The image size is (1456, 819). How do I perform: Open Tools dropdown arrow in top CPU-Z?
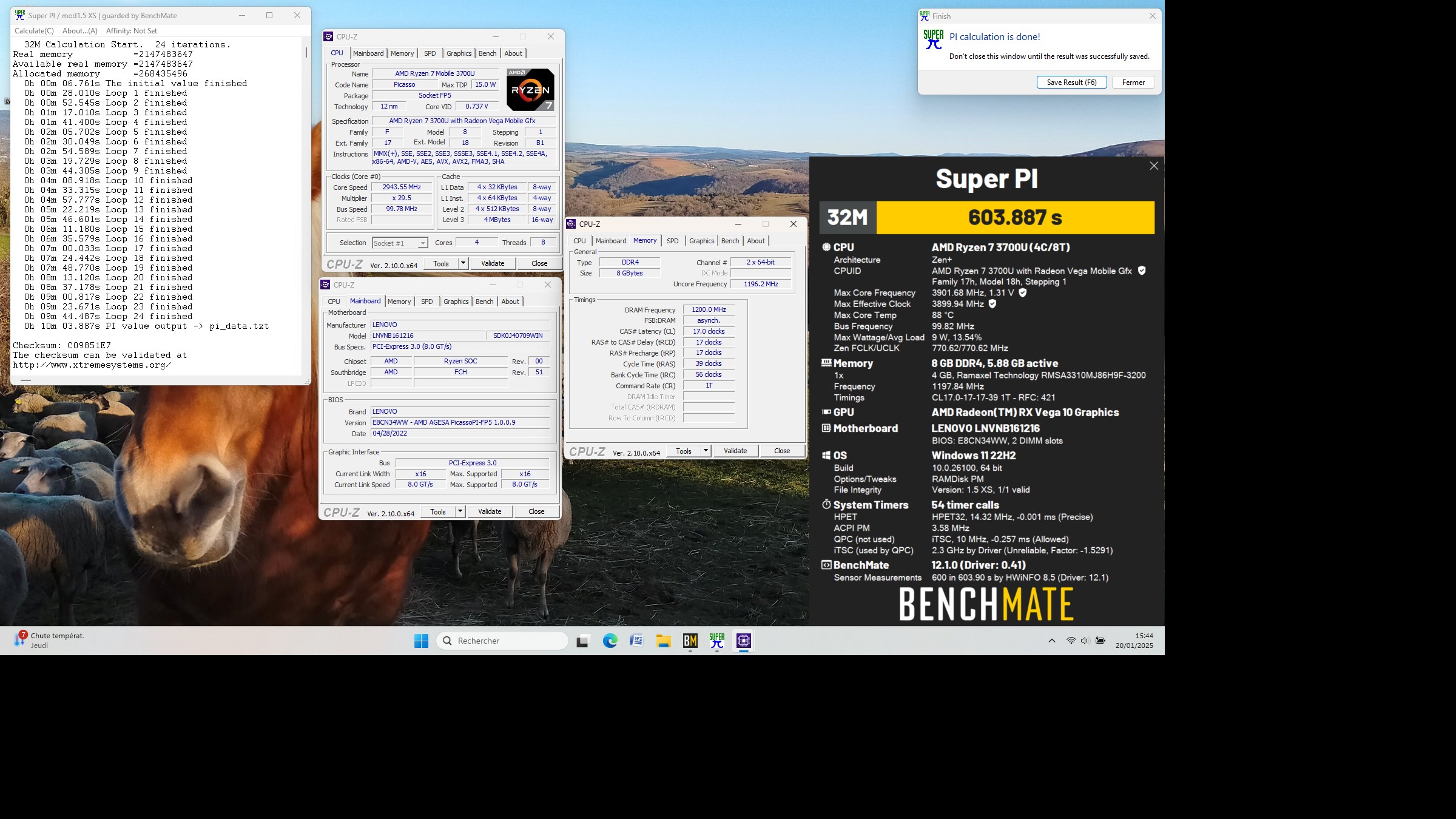463,263
